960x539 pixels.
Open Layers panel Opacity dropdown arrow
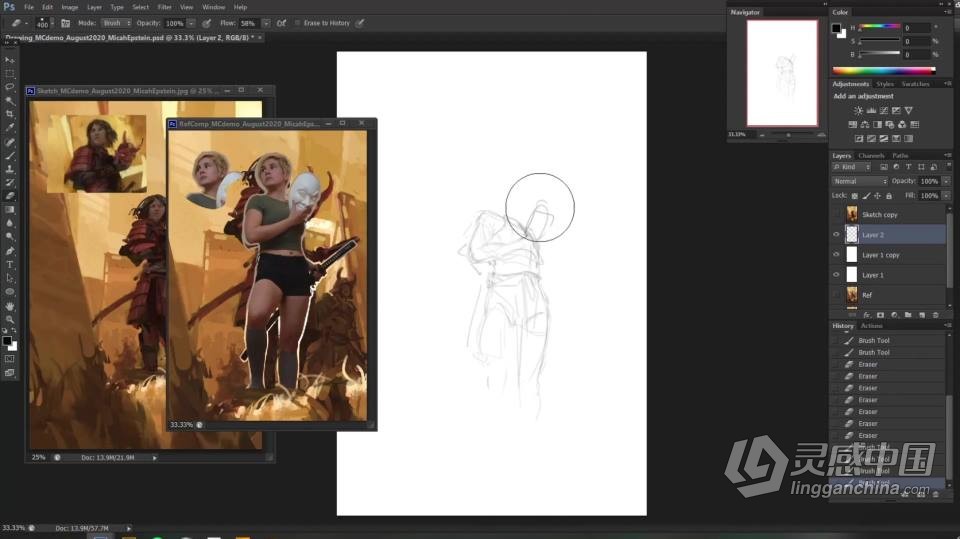tap(946, 181)
